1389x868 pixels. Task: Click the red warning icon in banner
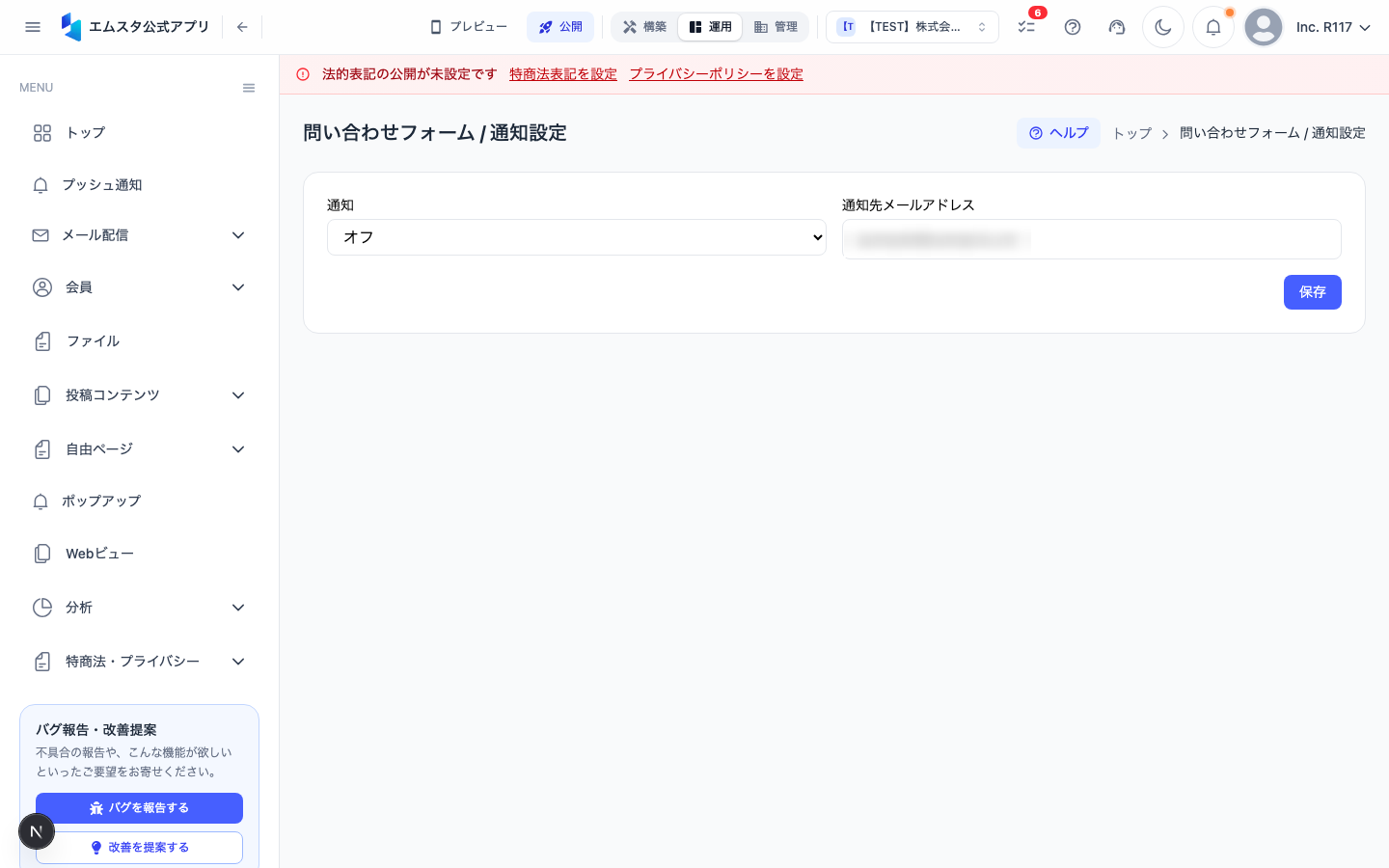(x=303, y=74)
